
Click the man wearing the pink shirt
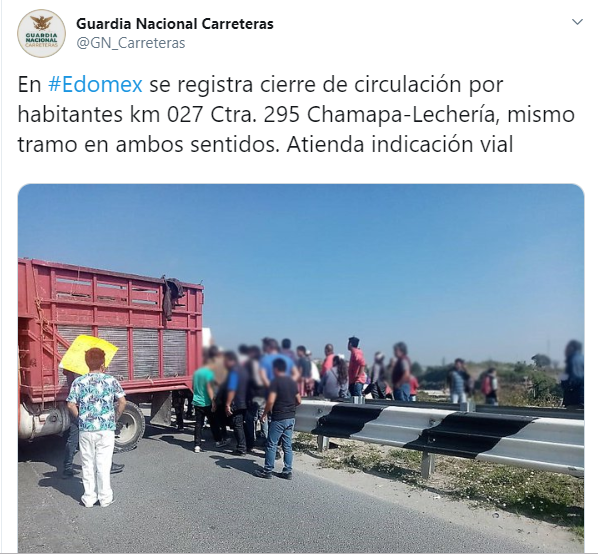tap(357, 366)
